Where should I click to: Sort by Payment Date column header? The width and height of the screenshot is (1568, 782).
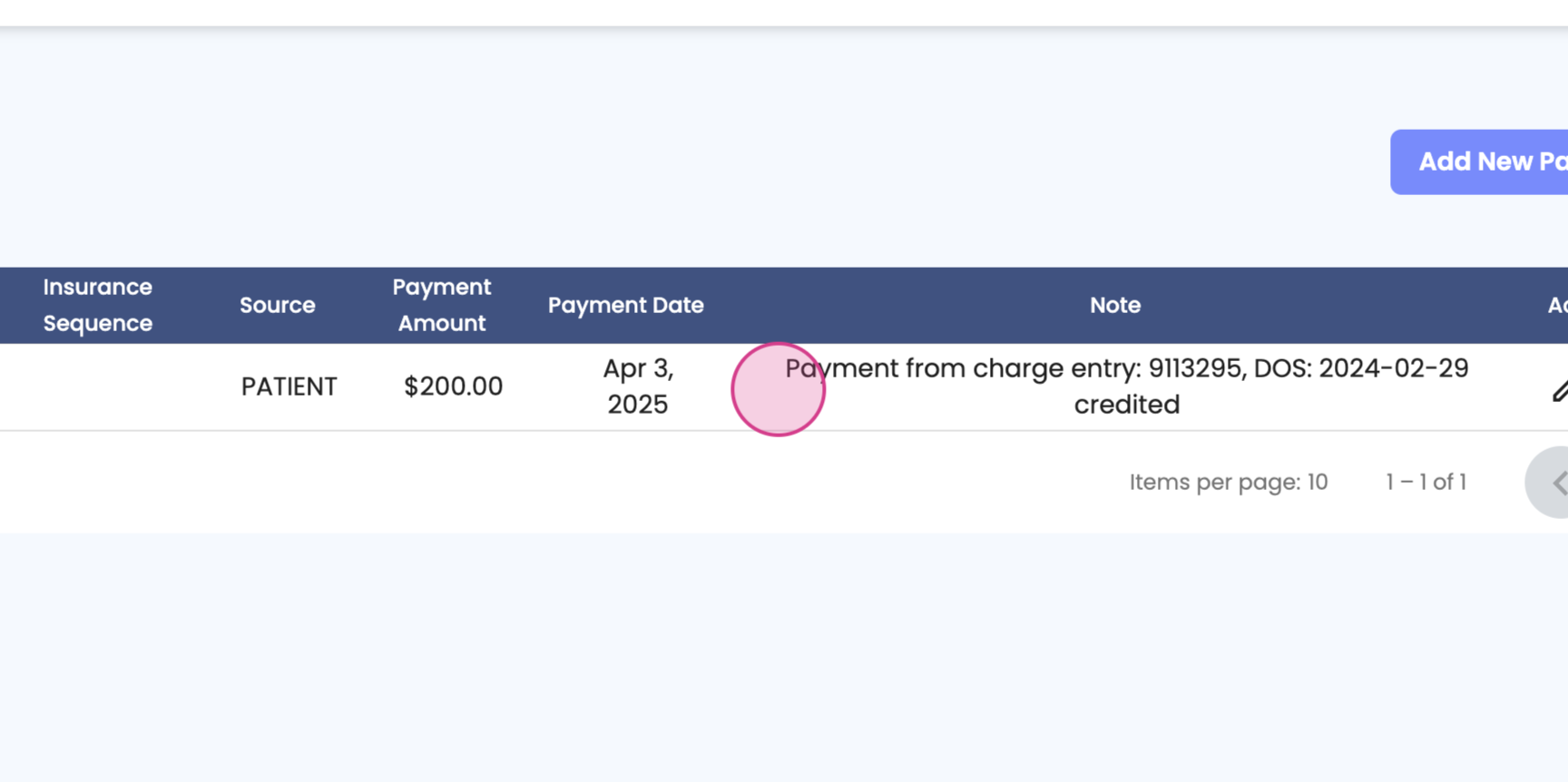click(x=625, y=305)
